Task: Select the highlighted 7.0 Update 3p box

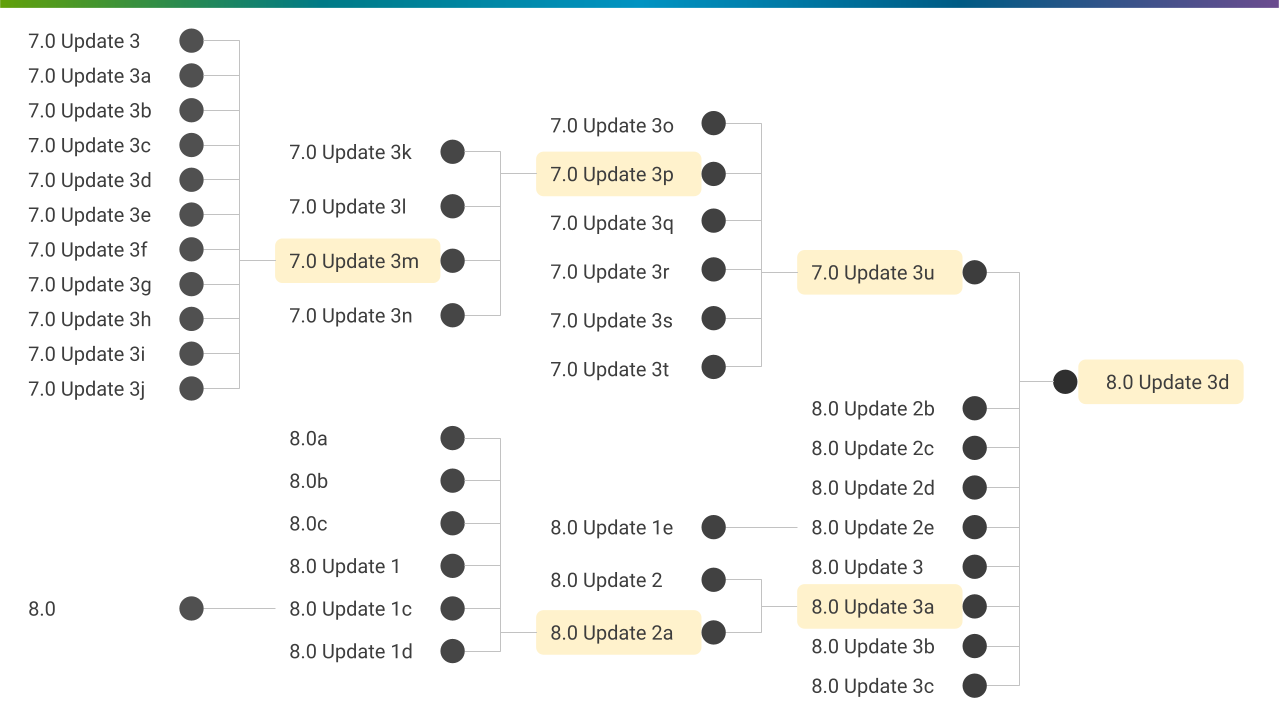Action: coord(614,174)
